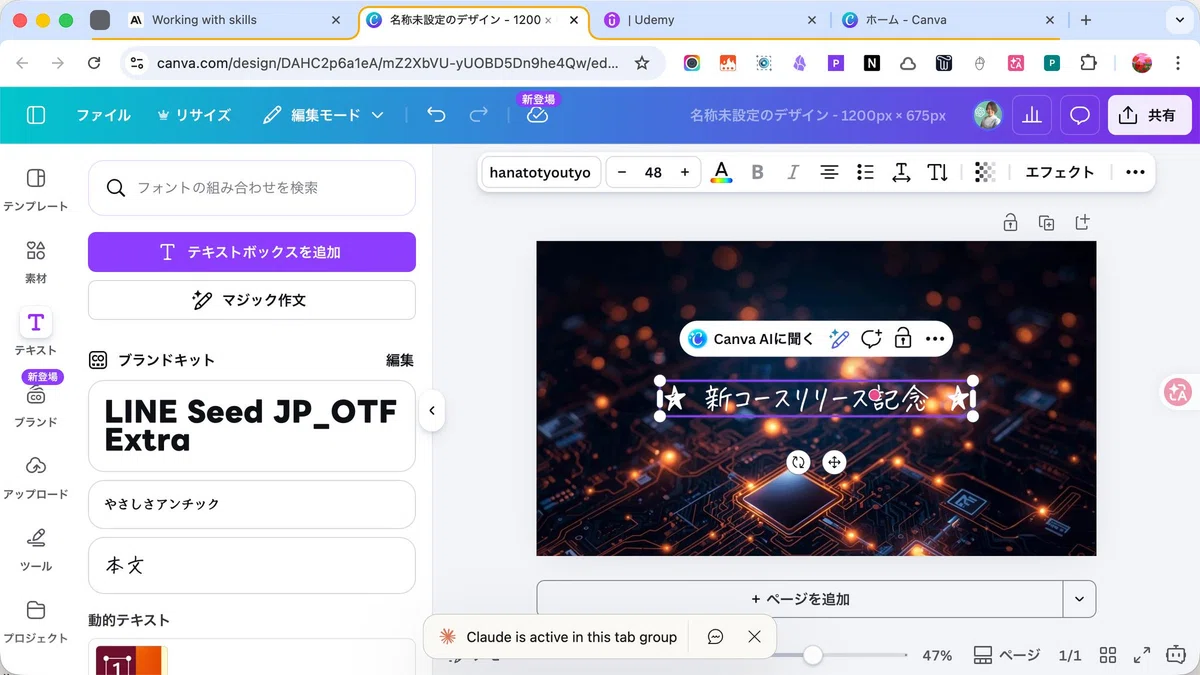Click the font combination search field
This screenshot has width=1200, height=675.
coord(252,188)
